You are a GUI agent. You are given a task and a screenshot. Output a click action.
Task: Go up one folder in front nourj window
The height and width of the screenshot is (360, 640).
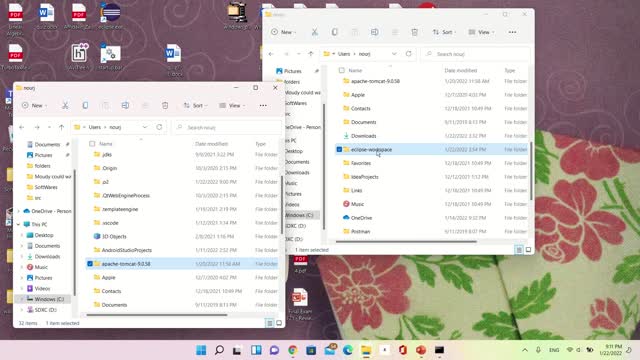tap(62, 127)
